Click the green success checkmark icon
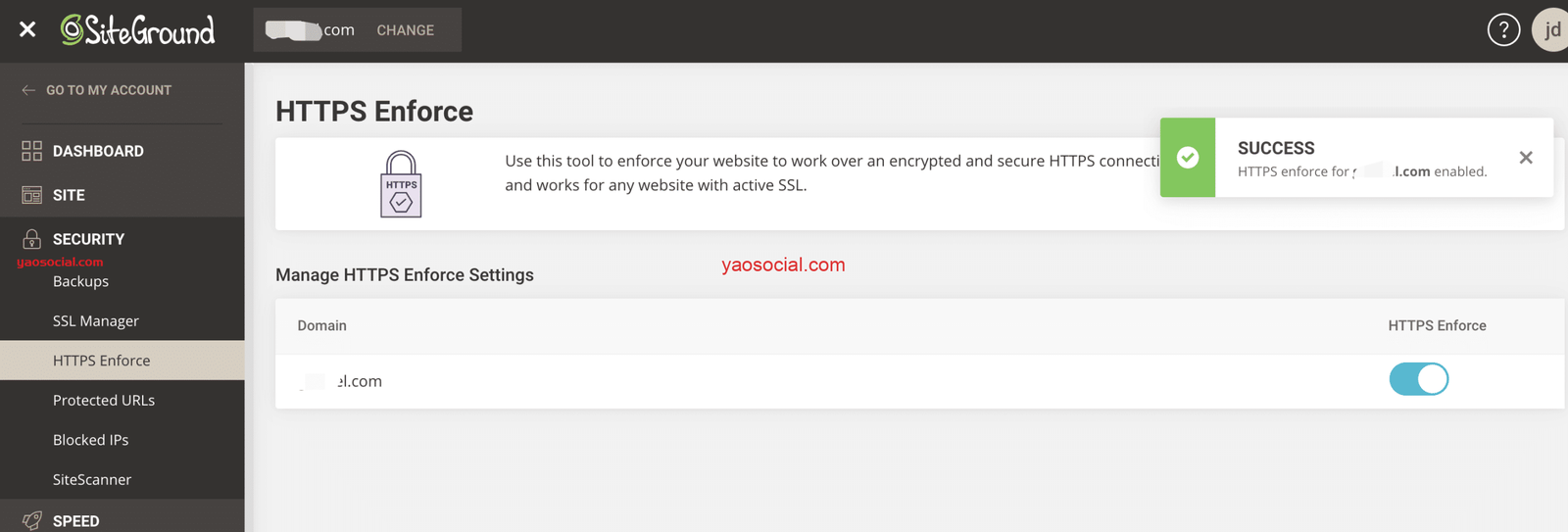 [x=1188, y=158]
